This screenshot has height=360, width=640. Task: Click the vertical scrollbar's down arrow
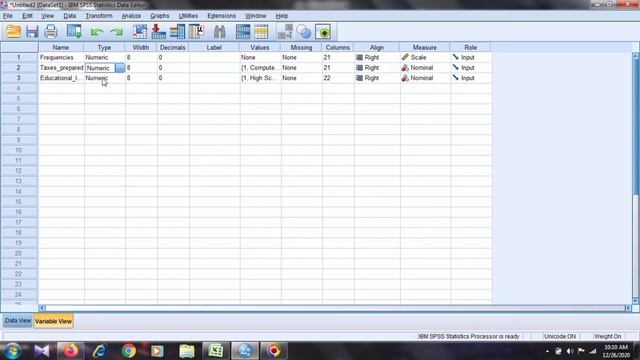pos(636,301)
